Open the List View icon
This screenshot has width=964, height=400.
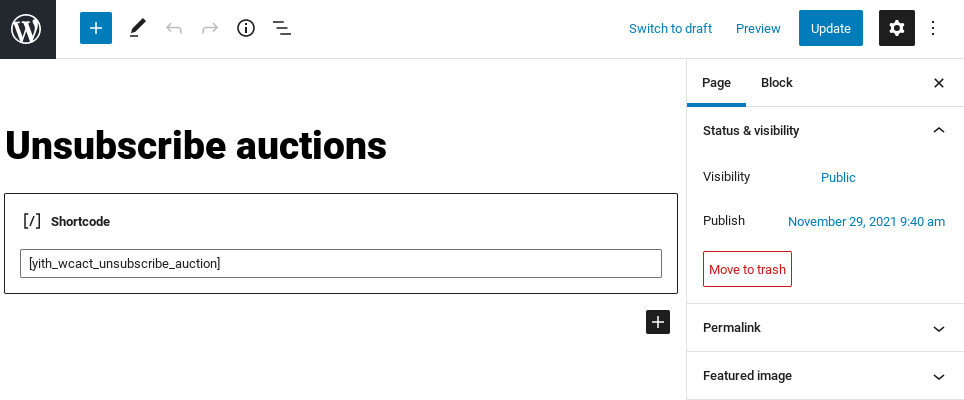(x=282, y=28)
